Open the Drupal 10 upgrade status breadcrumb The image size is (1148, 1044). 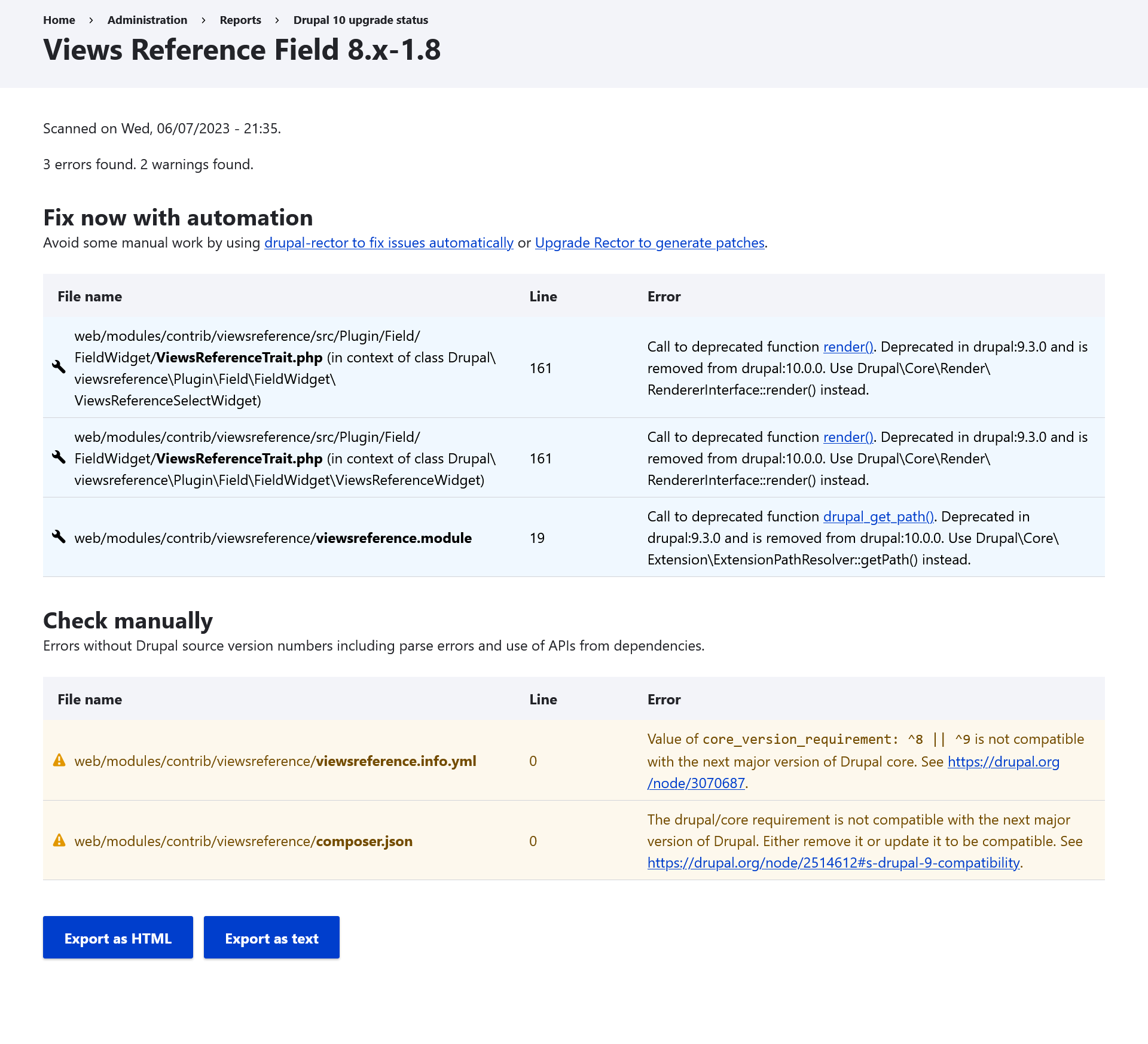tap(361, 20)
